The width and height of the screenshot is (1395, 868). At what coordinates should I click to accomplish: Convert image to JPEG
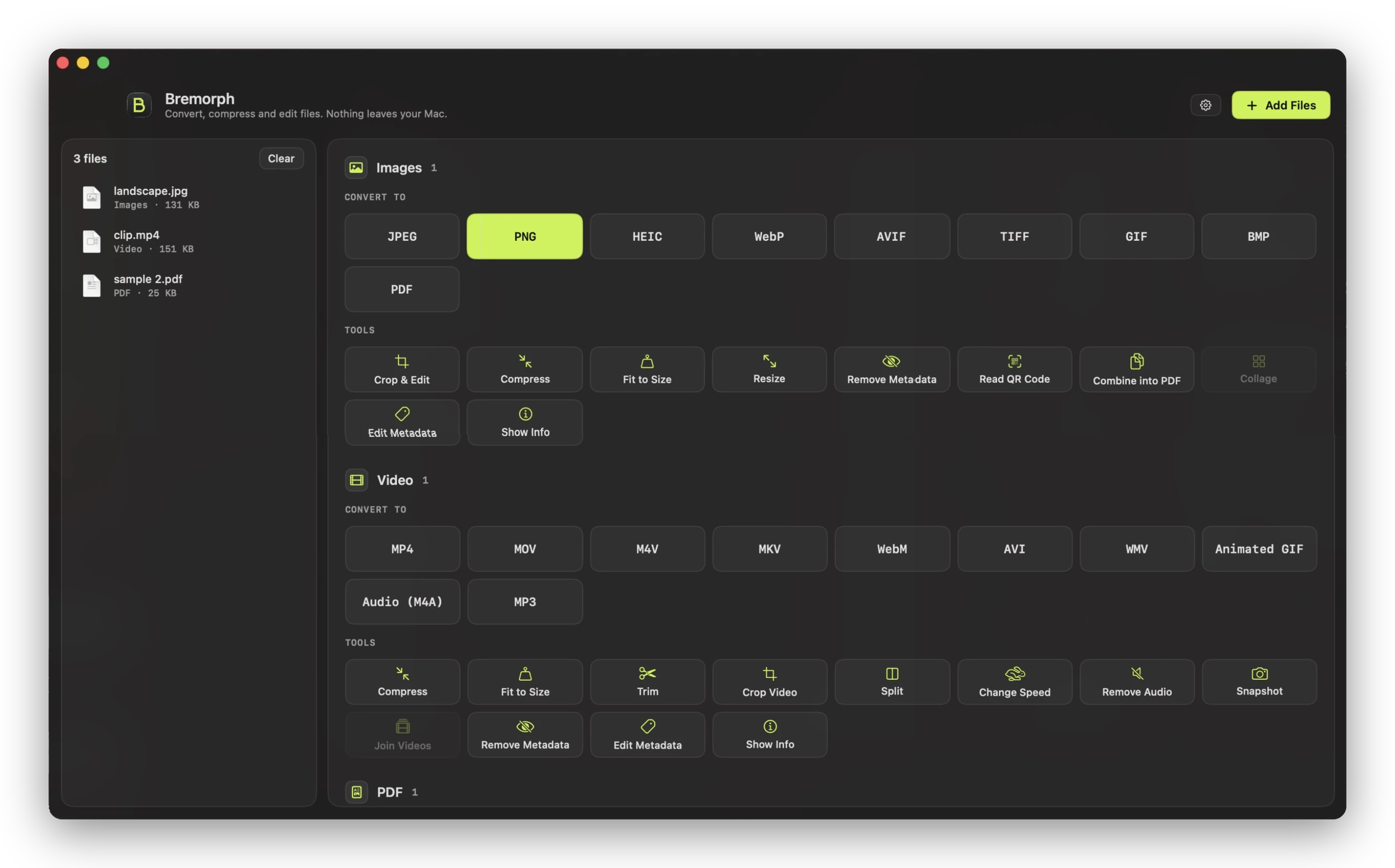pos(401,237)
